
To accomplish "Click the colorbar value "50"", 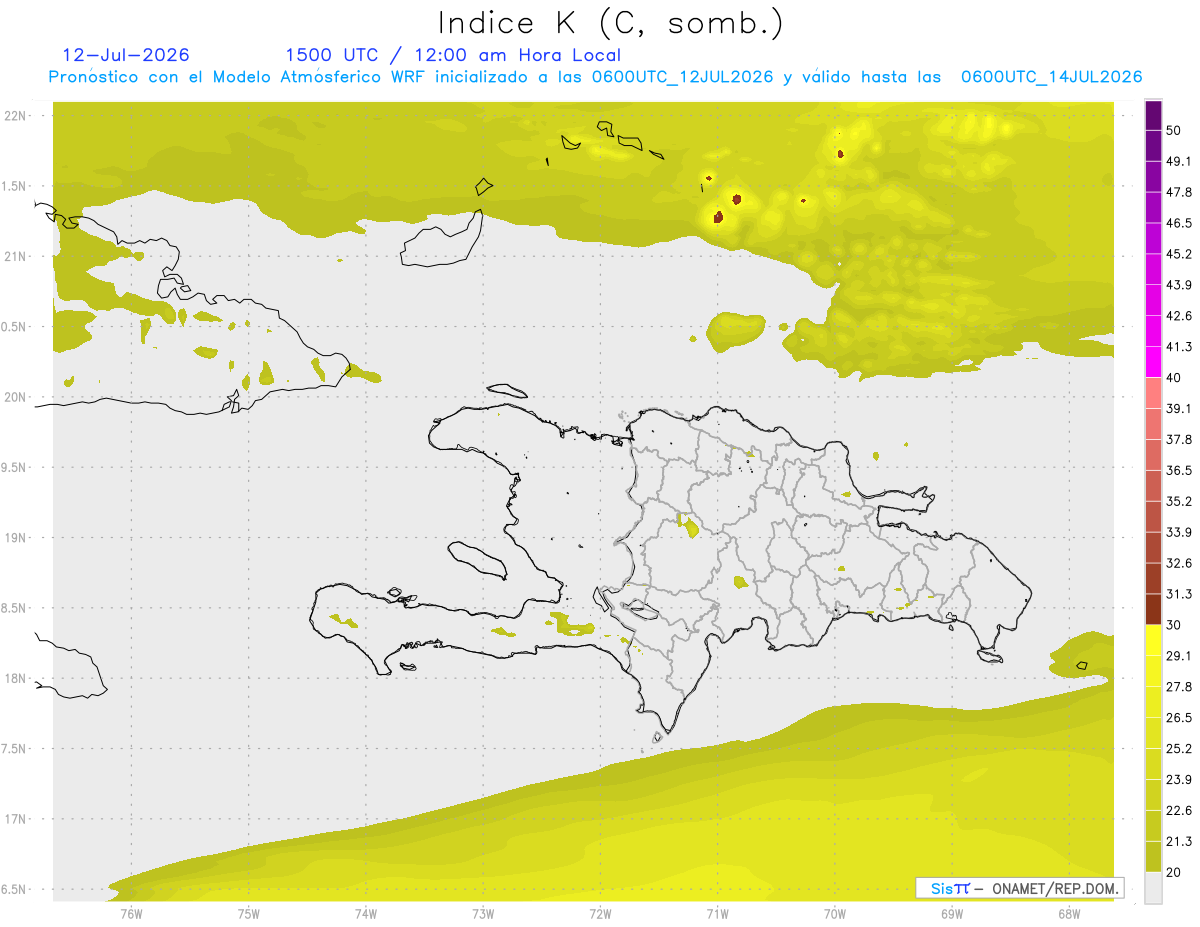I will (1174, 130).
